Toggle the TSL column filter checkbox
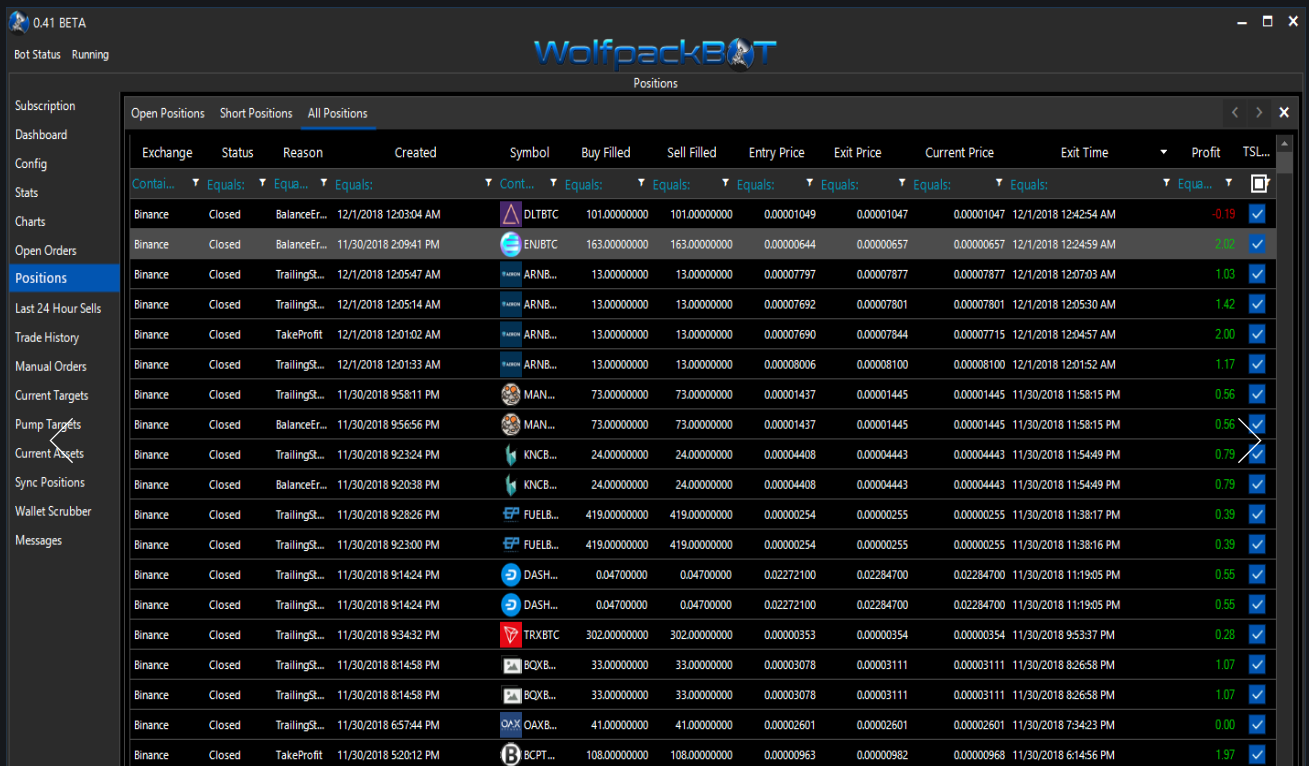This screenshot has width=1309, height=766. (x=1259, y=184)
